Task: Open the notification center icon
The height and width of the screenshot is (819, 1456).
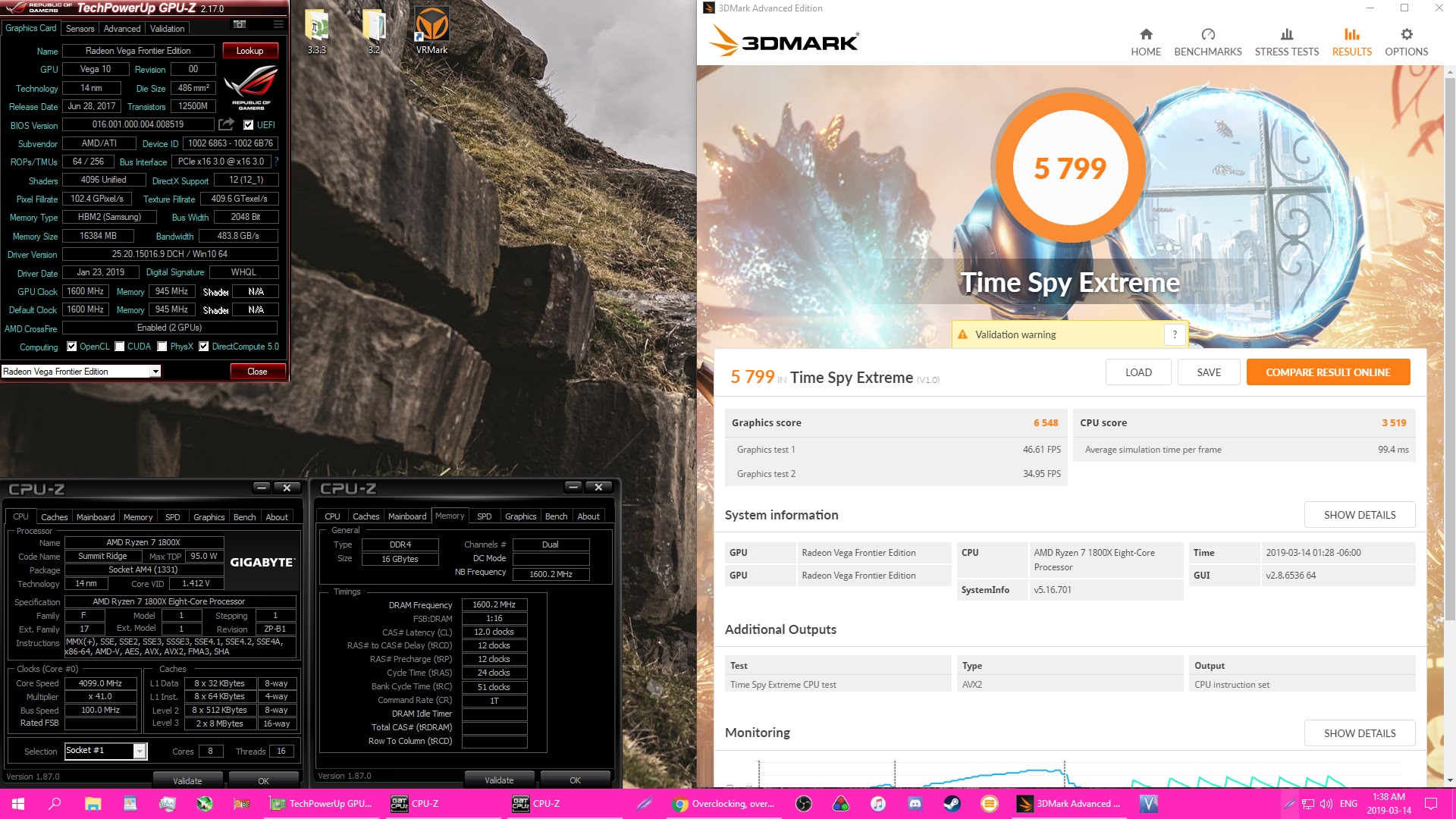Action: click(x=1431, y=804)
